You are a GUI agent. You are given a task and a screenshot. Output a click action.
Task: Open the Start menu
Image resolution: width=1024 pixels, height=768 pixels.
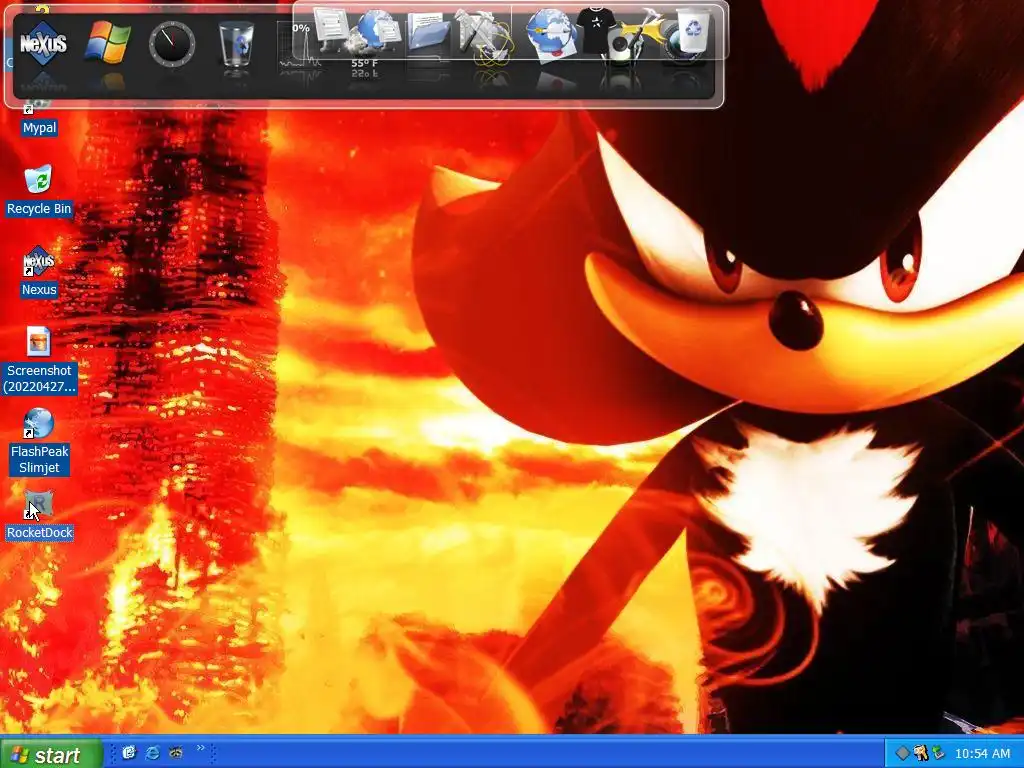[51, 755]
